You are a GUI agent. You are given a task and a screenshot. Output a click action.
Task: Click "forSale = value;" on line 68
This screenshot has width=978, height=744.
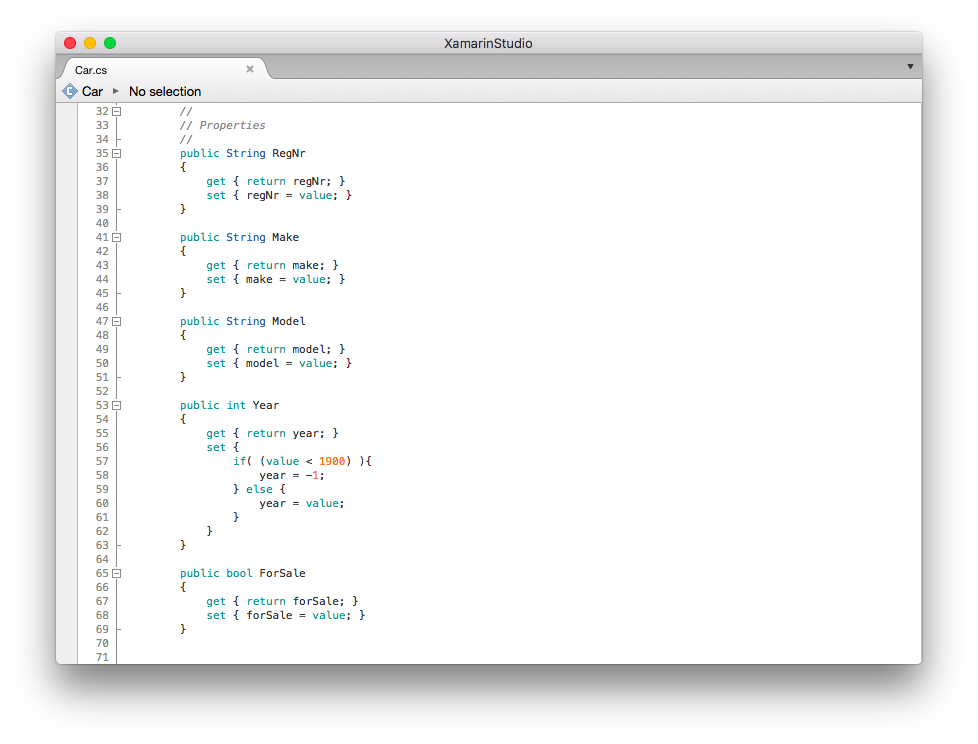tap(299, 616)
